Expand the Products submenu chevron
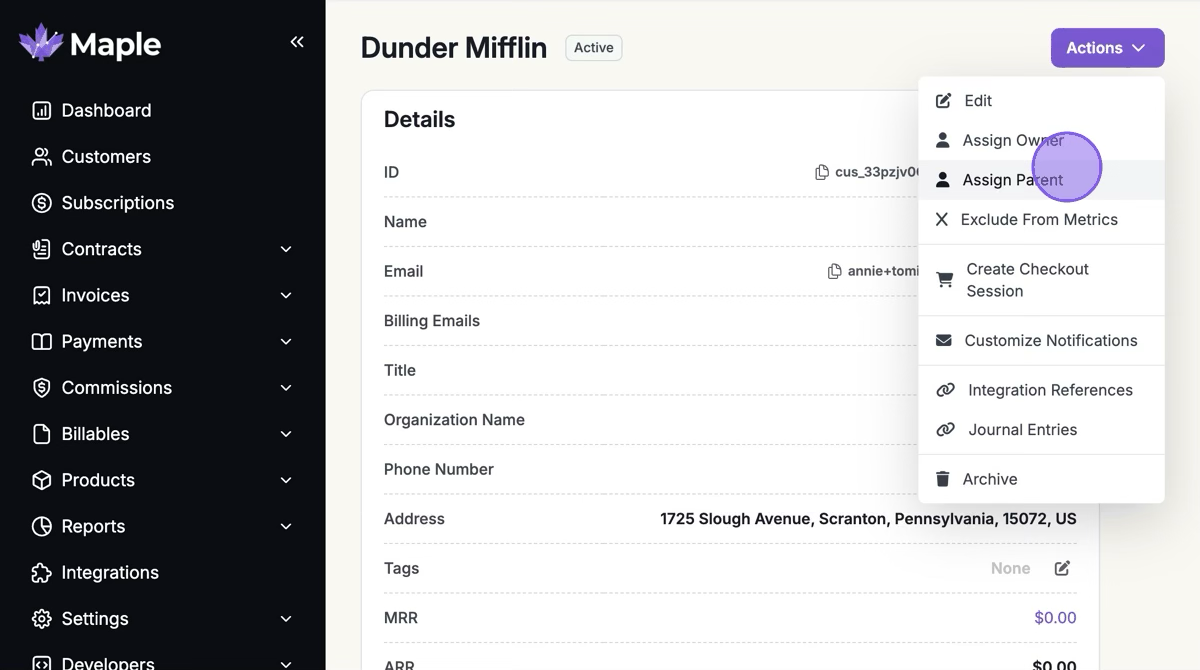Screen dimensions: 1200x670 pos(286,480)
